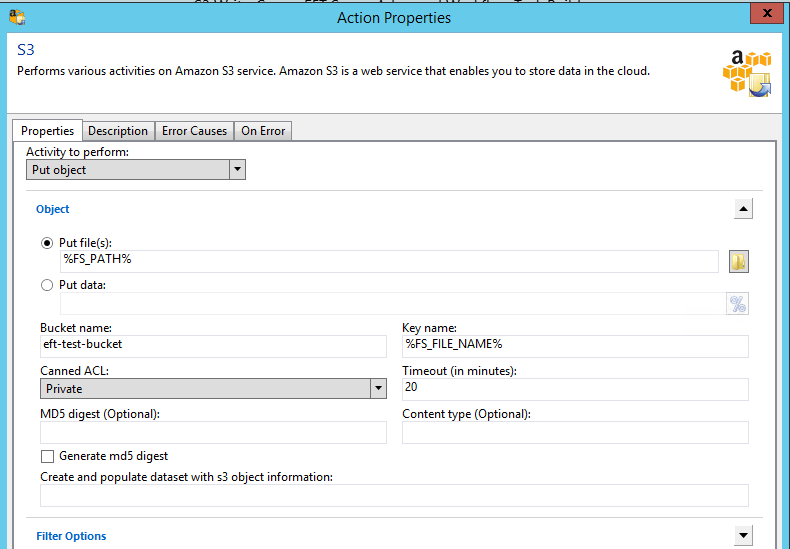Open the Error Causes tab
The width and height of the screenshot is (790, 549).
click(195, 131)
